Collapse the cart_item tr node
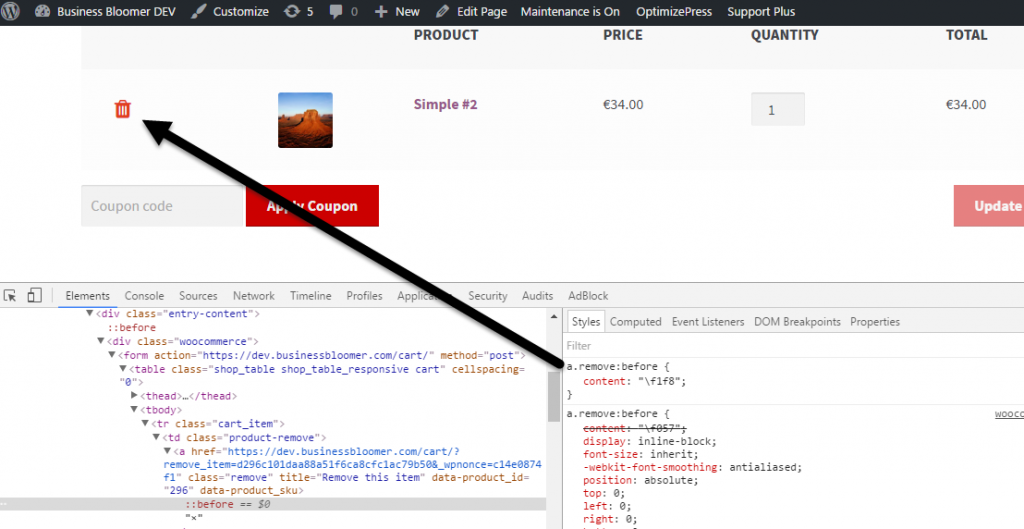 [145, 424]
